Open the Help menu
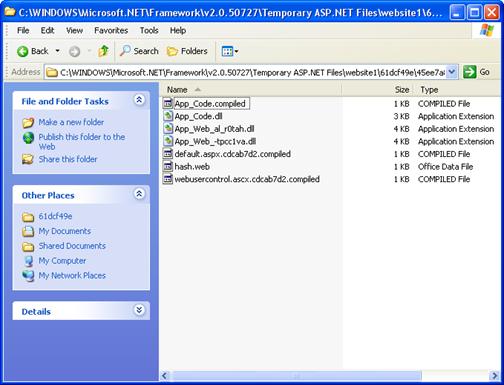The width and height of the screenshot is (504, 385). (178, 31)
